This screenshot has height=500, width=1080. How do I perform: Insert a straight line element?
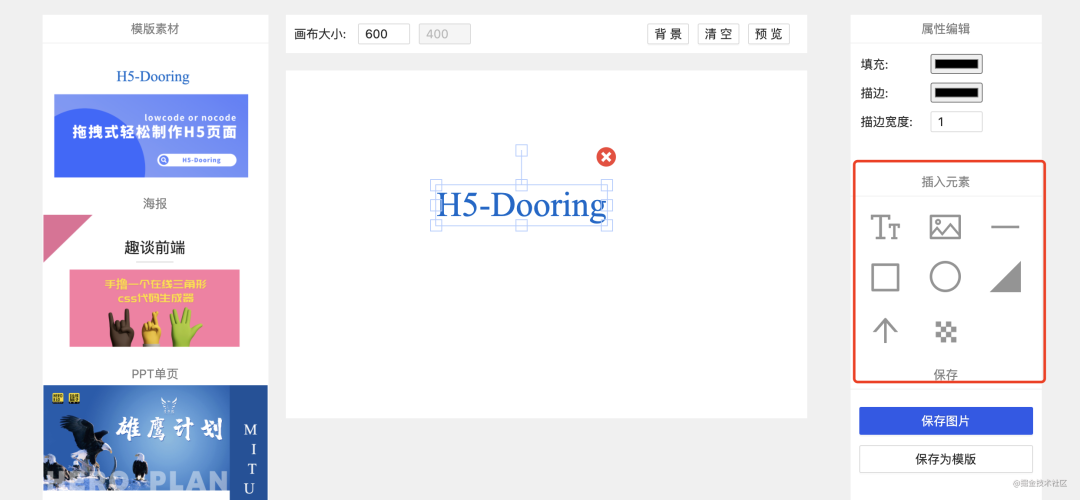tap(1005, 227)
